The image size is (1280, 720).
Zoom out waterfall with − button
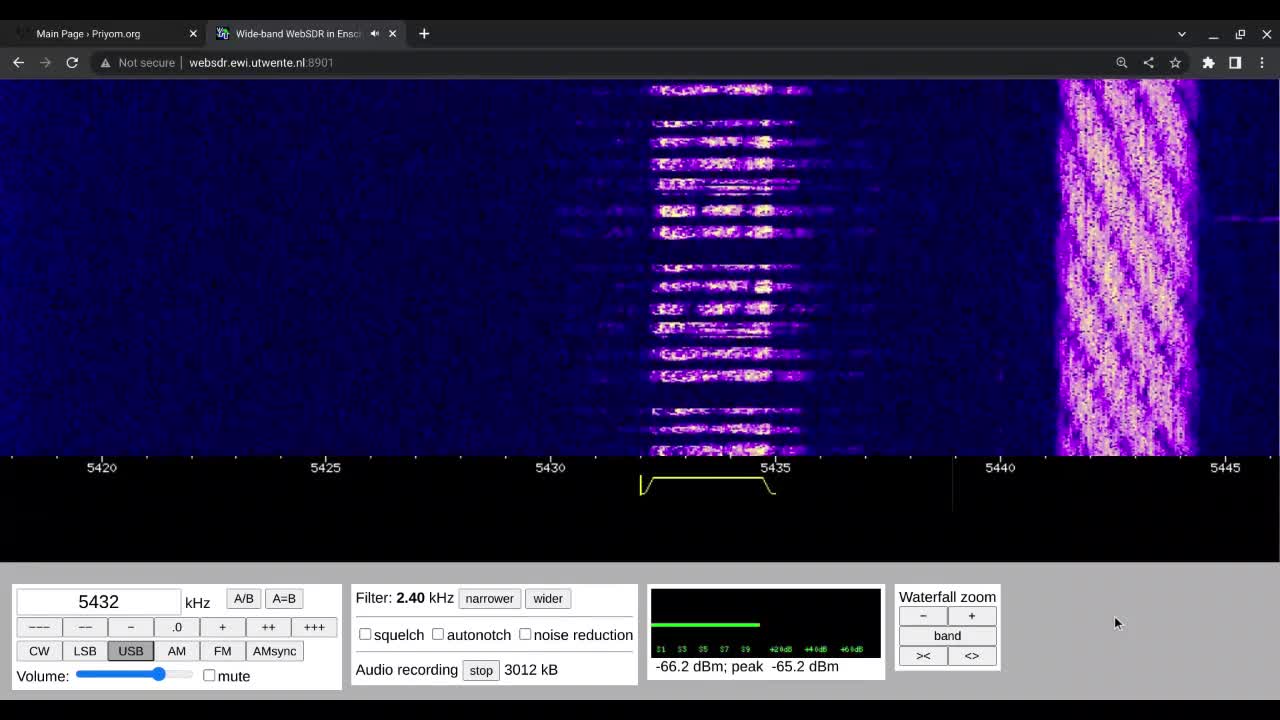coord(923,616)
